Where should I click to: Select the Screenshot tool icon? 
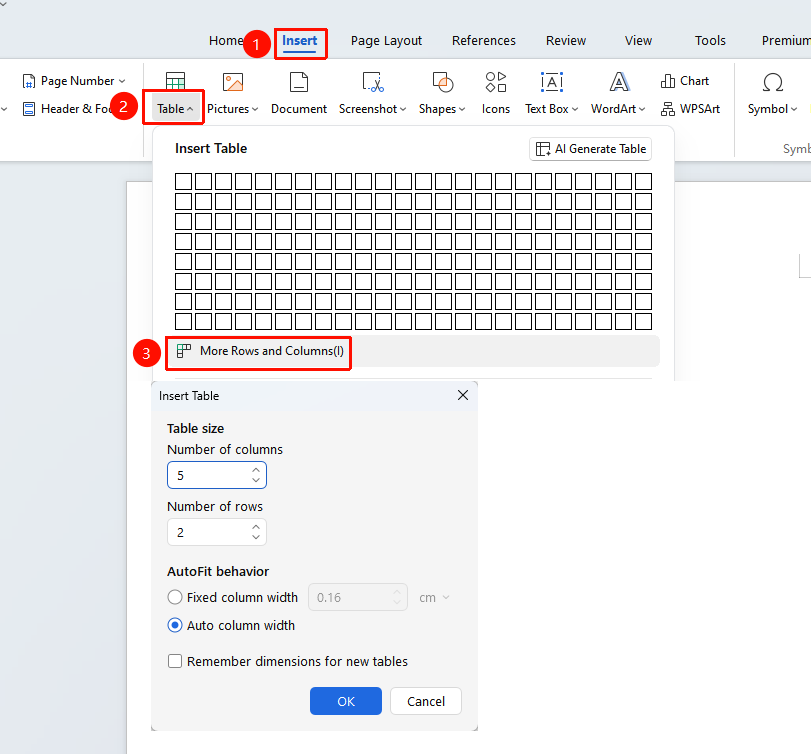373,82
